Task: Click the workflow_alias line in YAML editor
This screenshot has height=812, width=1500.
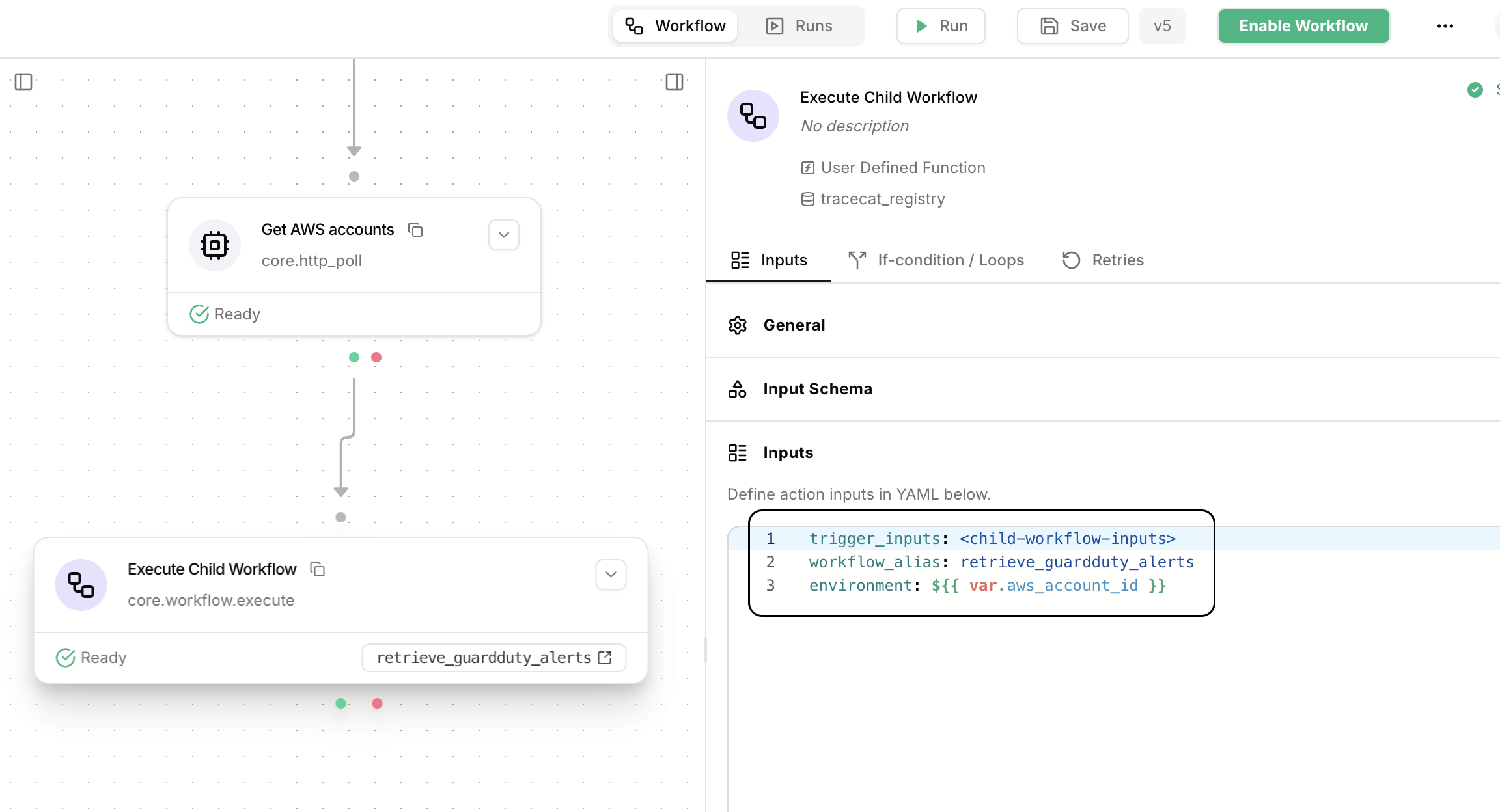Action: (1001, 562)
